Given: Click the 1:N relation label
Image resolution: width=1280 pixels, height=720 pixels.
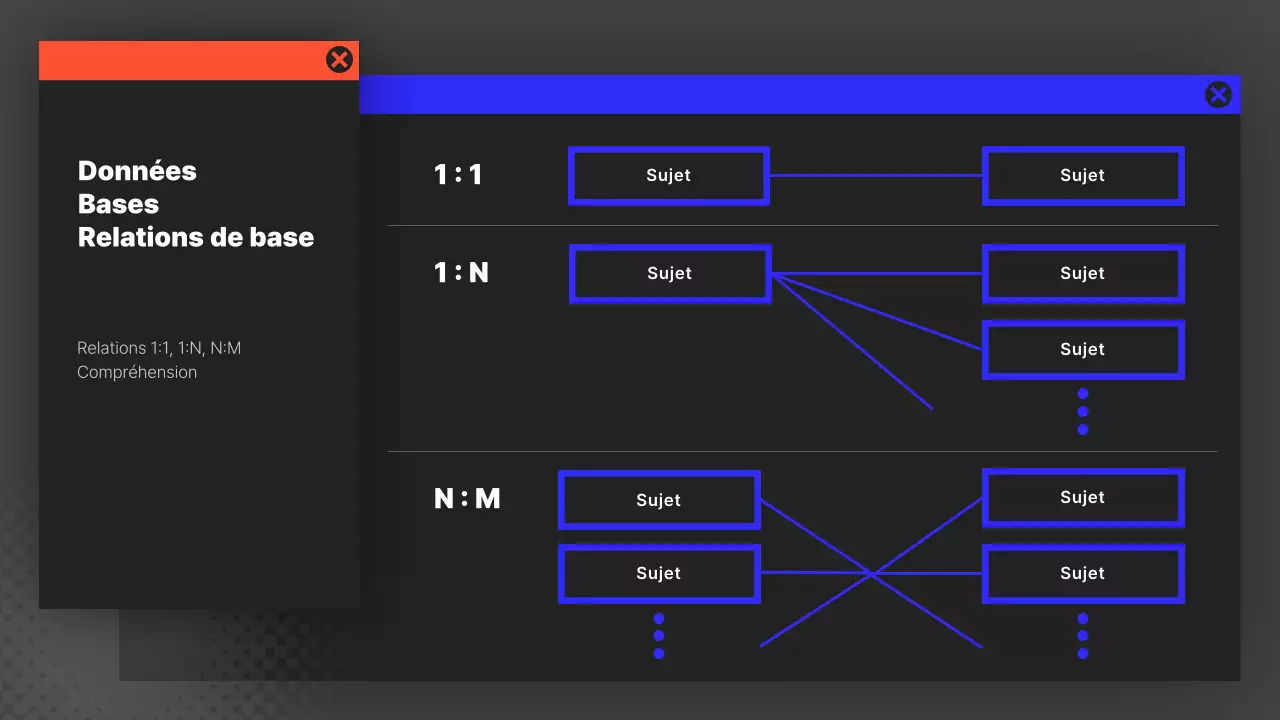Looking at the screenshot, I should tap(461, 272).
